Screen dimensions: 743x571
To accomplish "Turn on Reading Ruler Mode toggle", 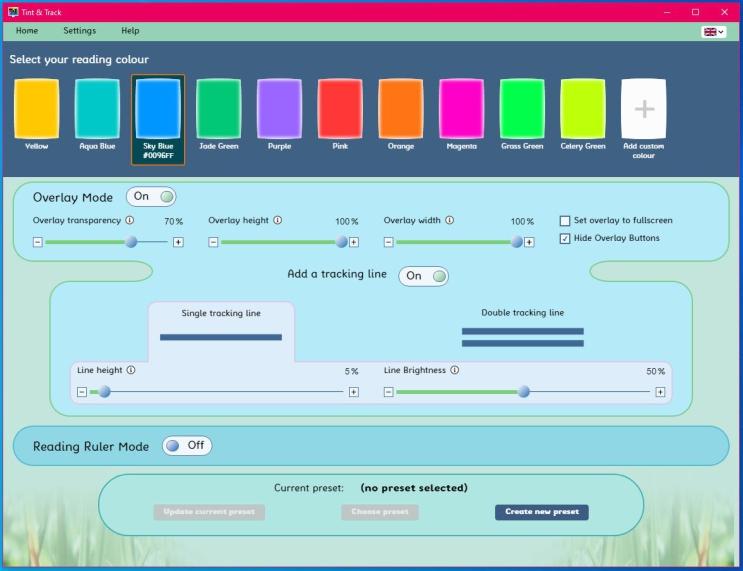I will click(x=187, y=445).
